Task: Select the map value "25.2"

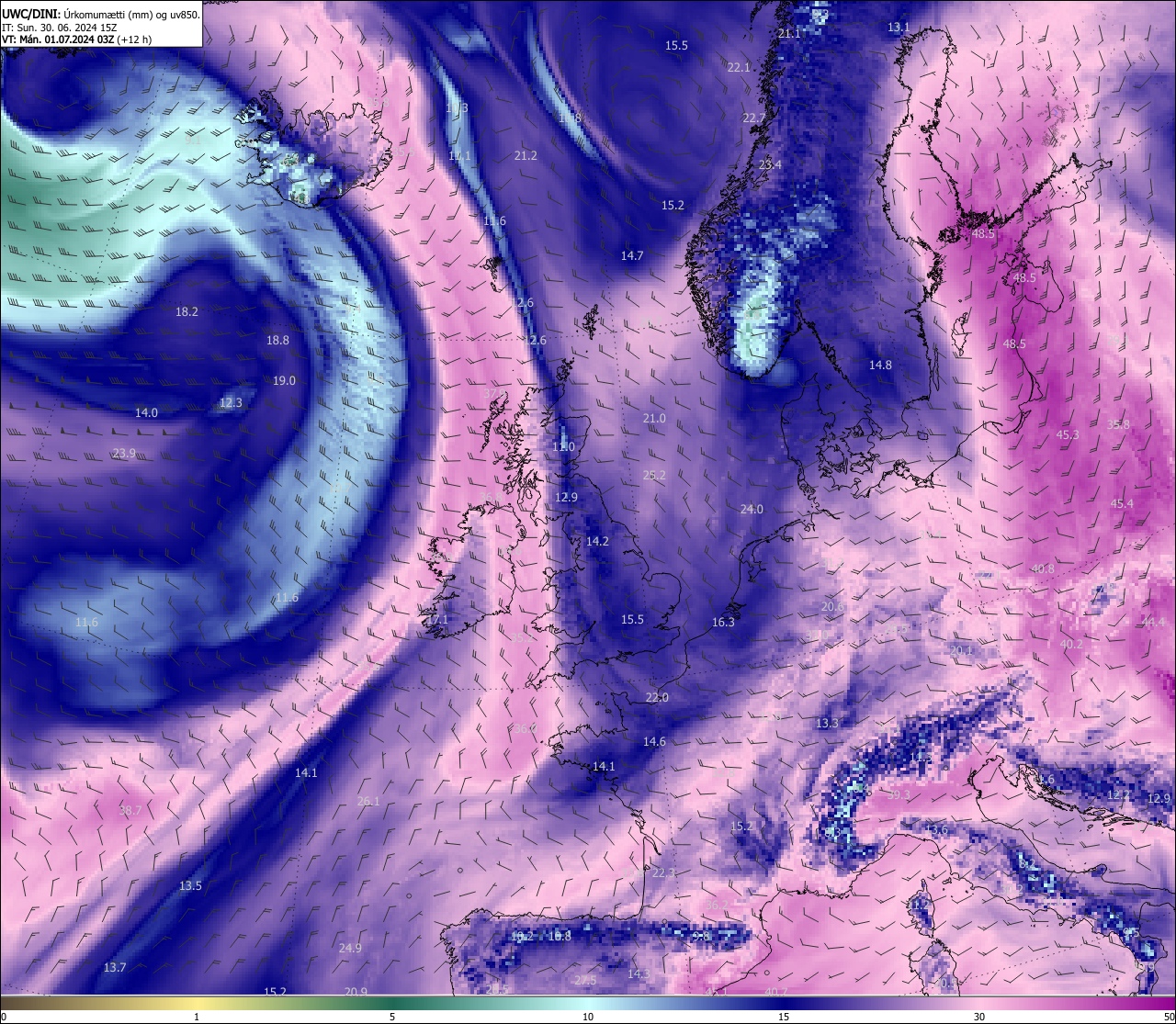Action: click(654, 476)
